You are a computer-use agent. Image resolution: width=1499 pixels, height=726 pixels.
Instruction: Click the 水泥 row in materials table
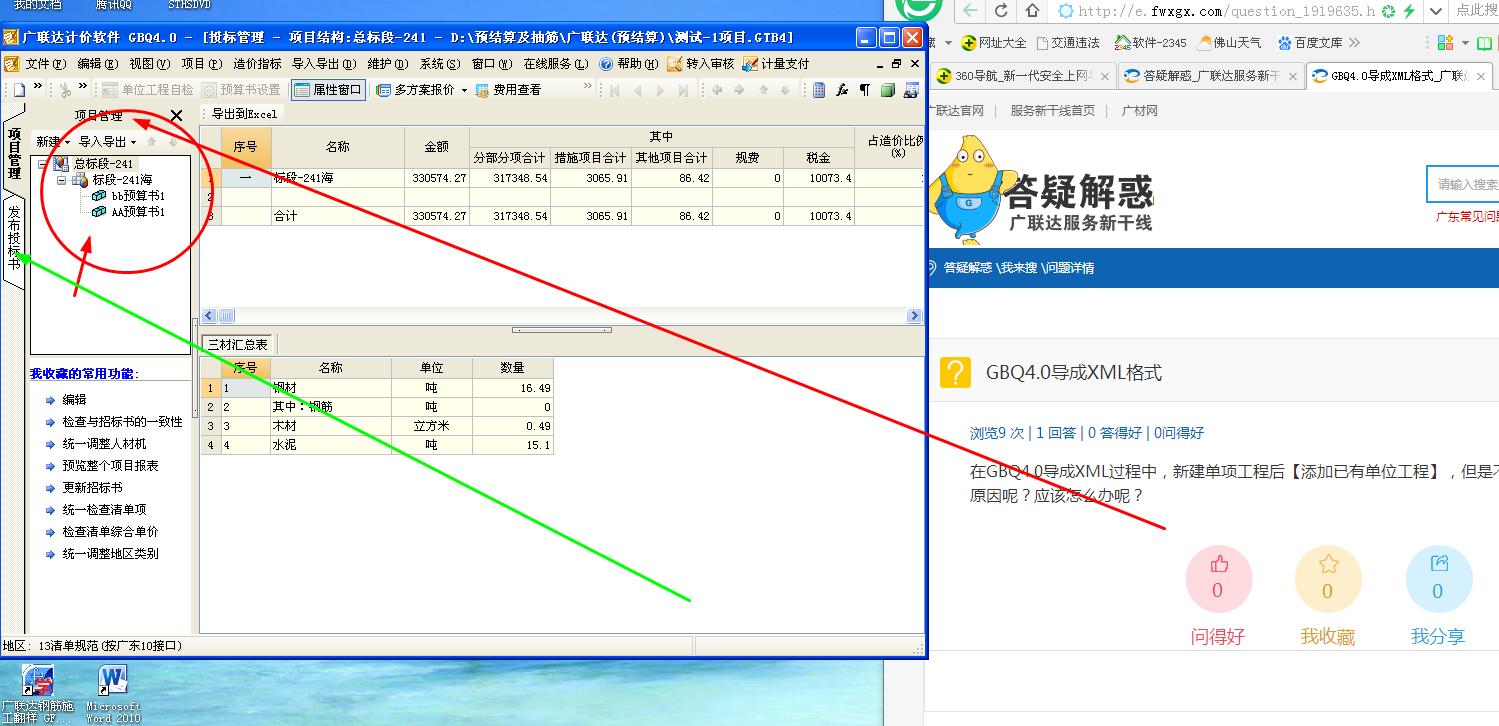point(376,445)
